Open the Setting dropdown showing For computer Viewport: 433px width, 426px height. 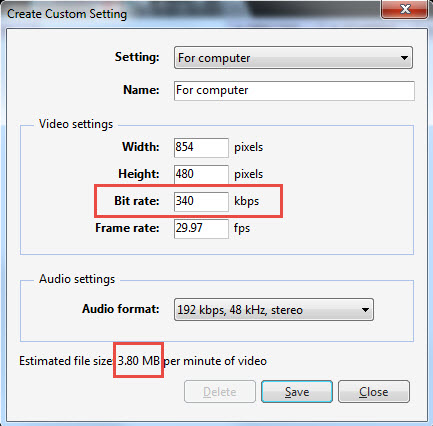[x=293, y=58]
